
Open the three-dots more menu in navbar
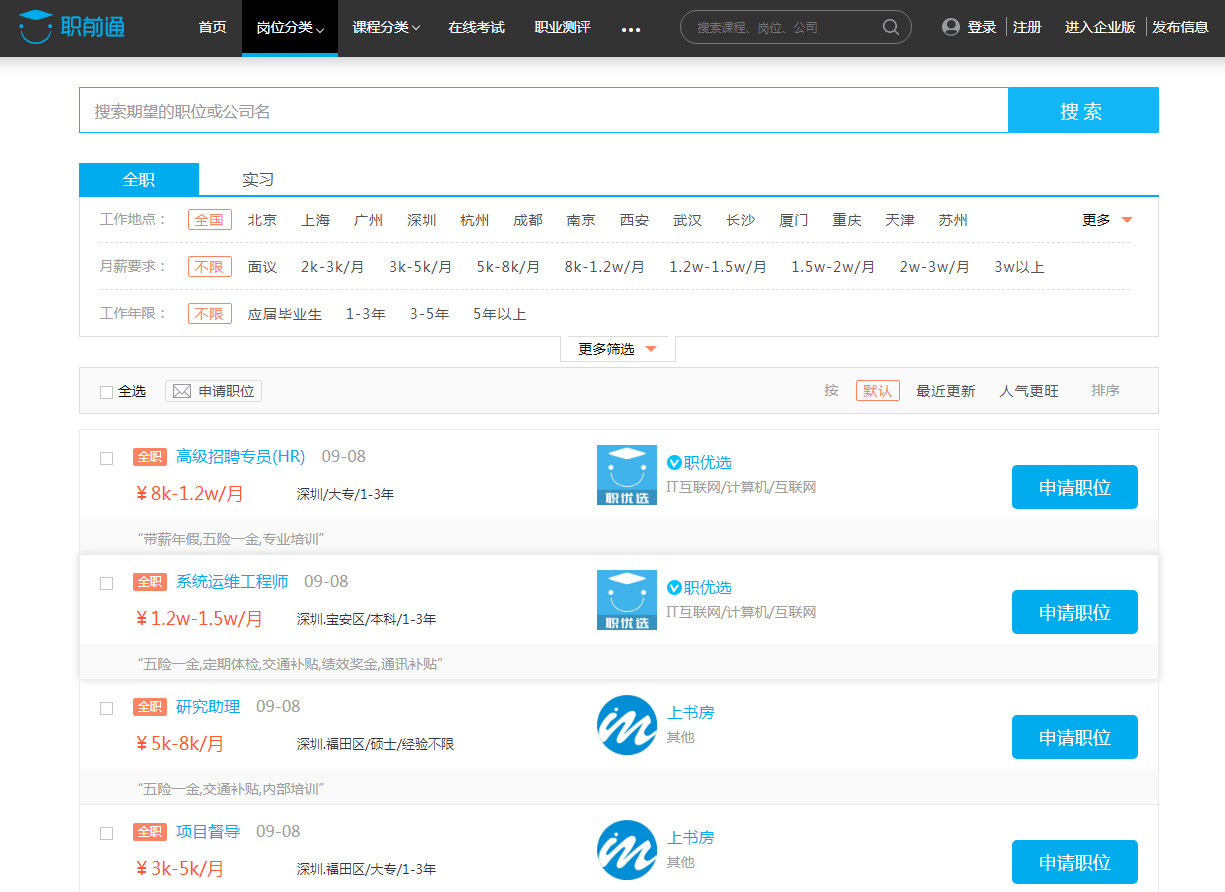point(630,30)
